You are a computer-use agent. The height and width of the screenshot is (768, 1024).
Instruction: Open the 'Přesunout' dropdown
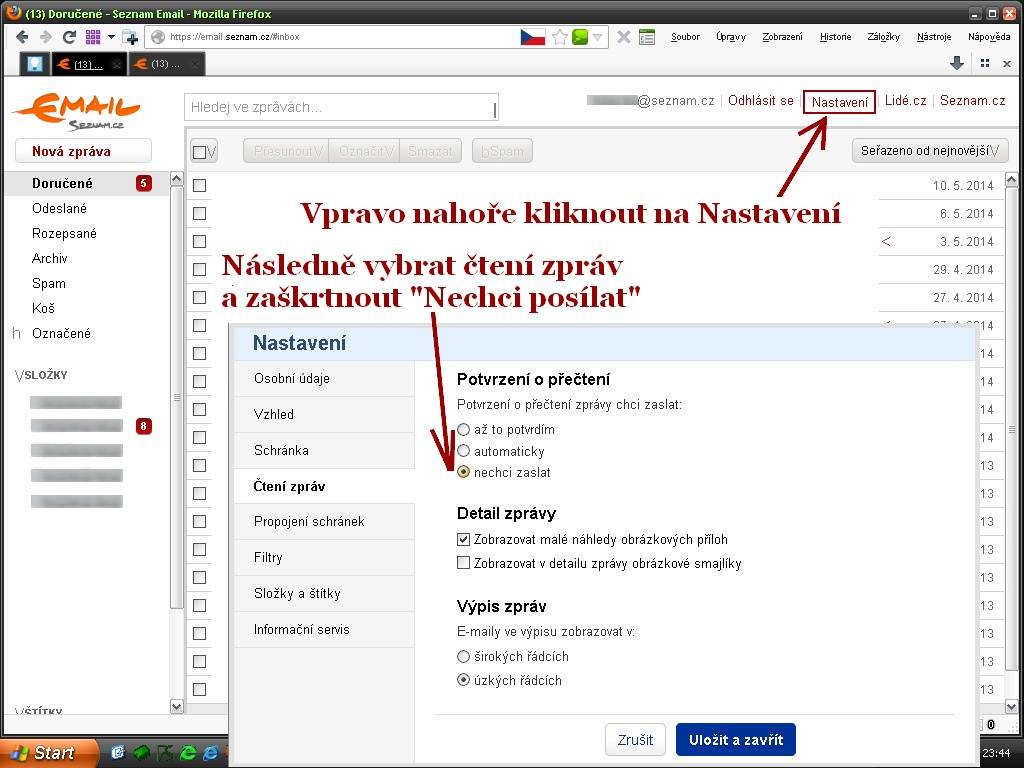pos(286,152)
